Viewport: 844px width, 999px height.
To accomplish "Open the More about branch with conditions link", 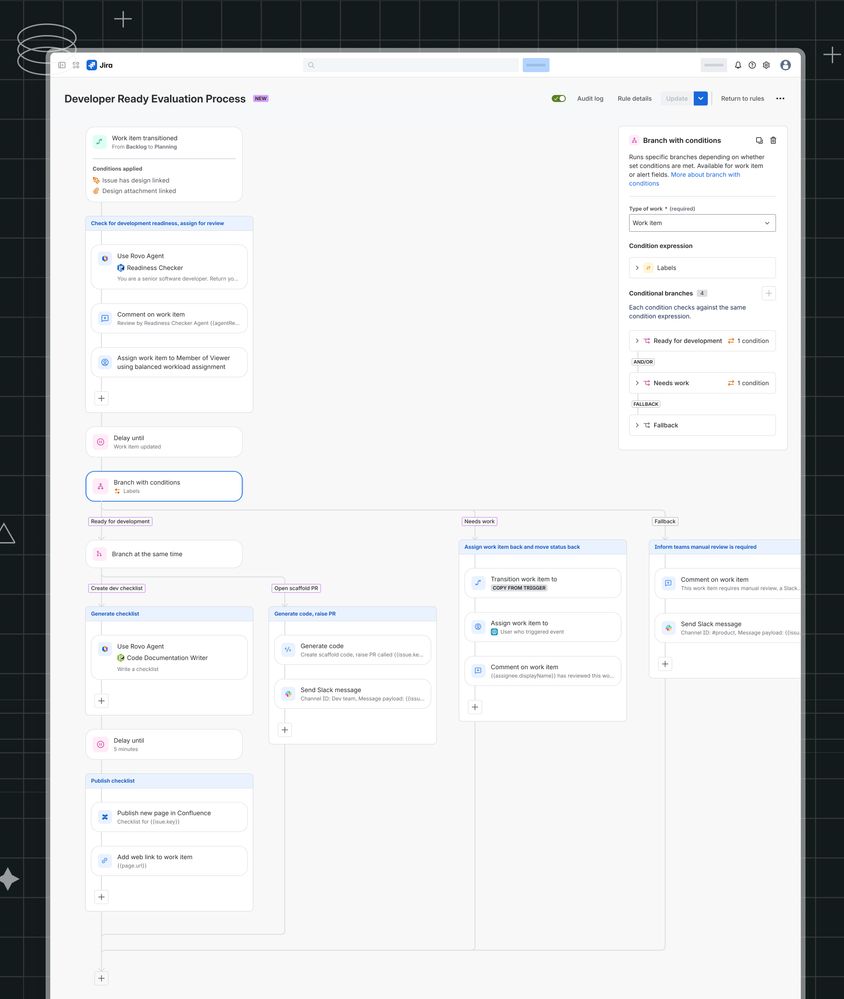I will pyautogui.click(x=705, y=175).
